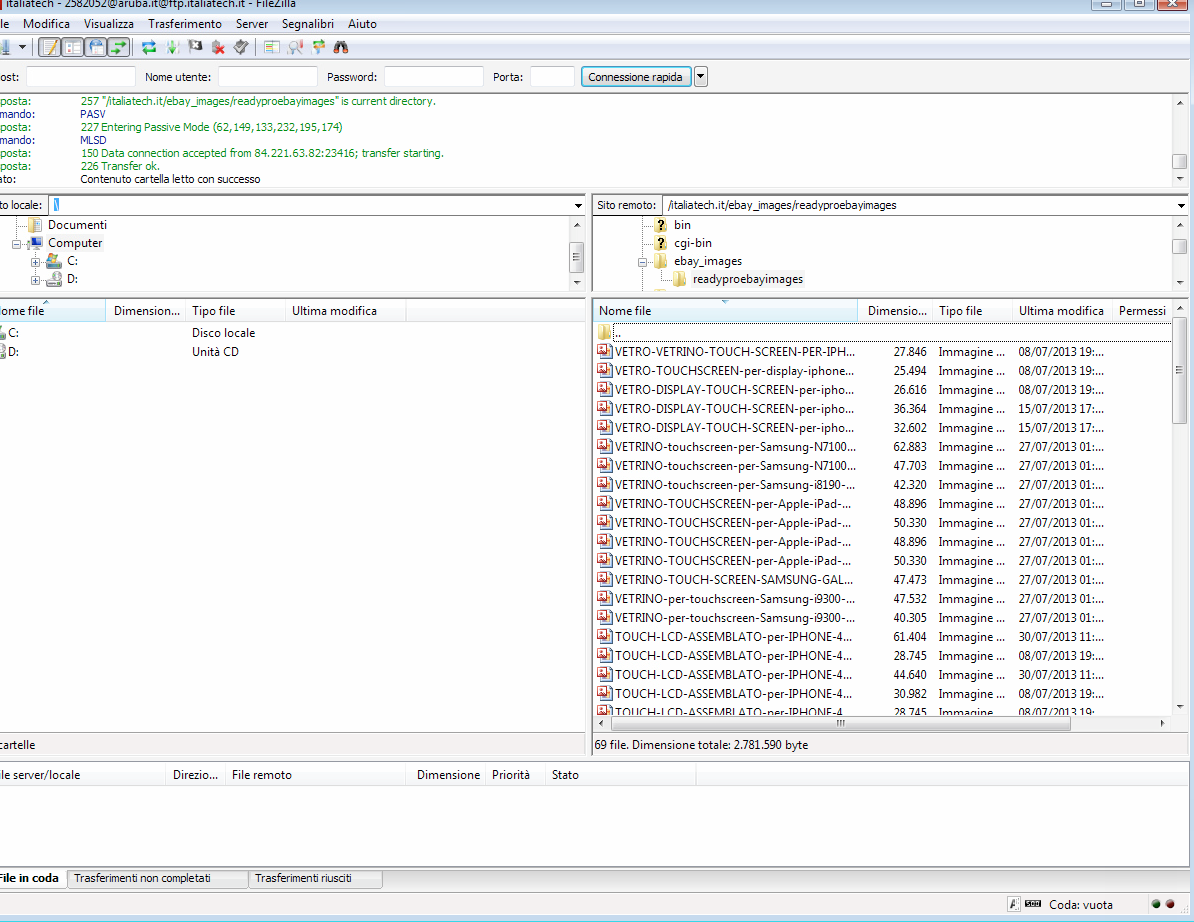Toggle the message log display icon
1194x922 pixels.
tap(49, 47)
